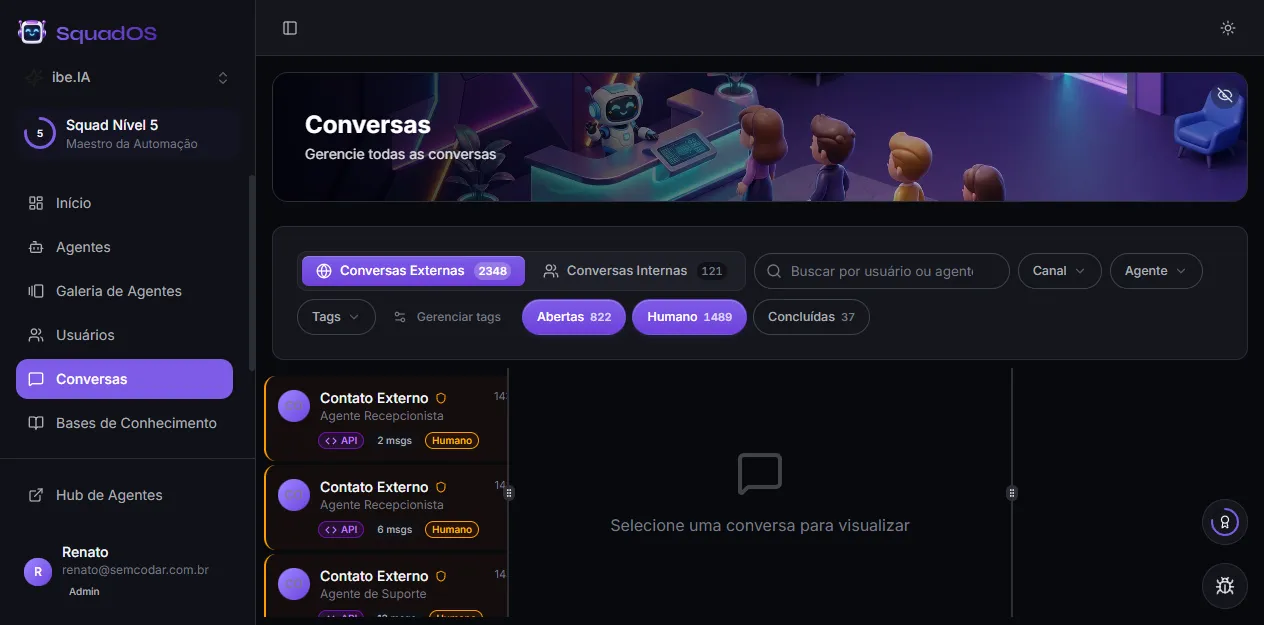
Task: Collapse the sidebar with the panel toggle
Action: tap(290, 28)
